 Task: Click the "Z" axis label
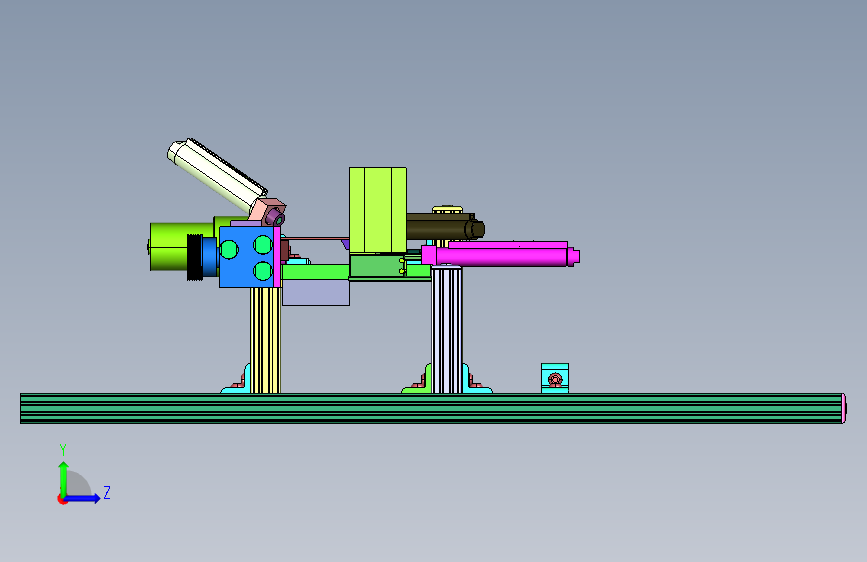point(107,492)
